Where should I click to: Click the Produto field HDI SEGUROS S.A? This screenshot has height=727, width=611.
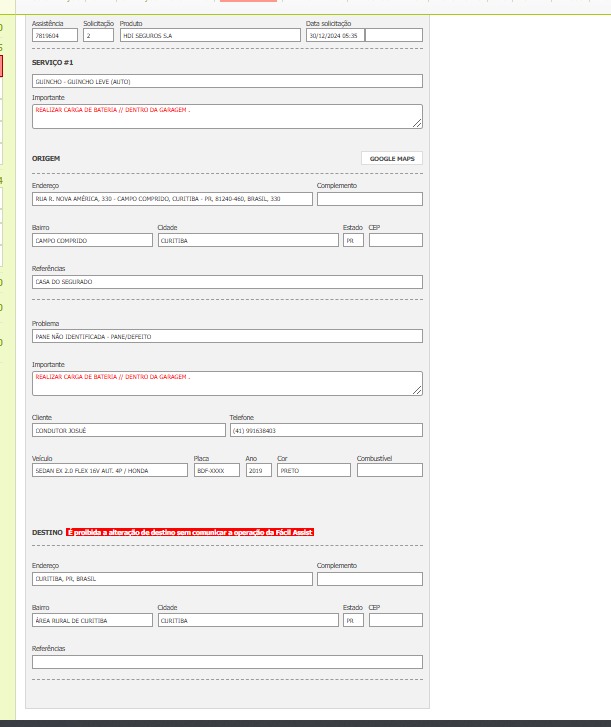point(210,35)
